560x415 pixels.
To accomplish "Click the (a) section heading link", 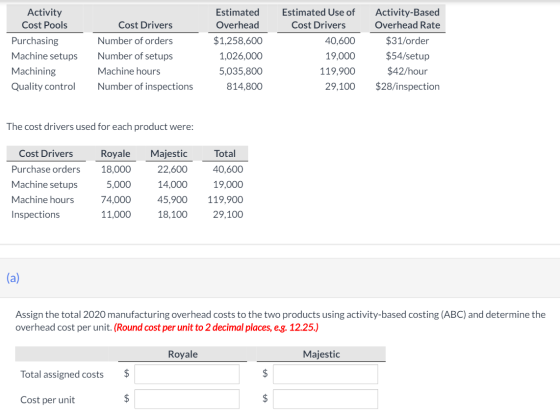I will point(13,278).
